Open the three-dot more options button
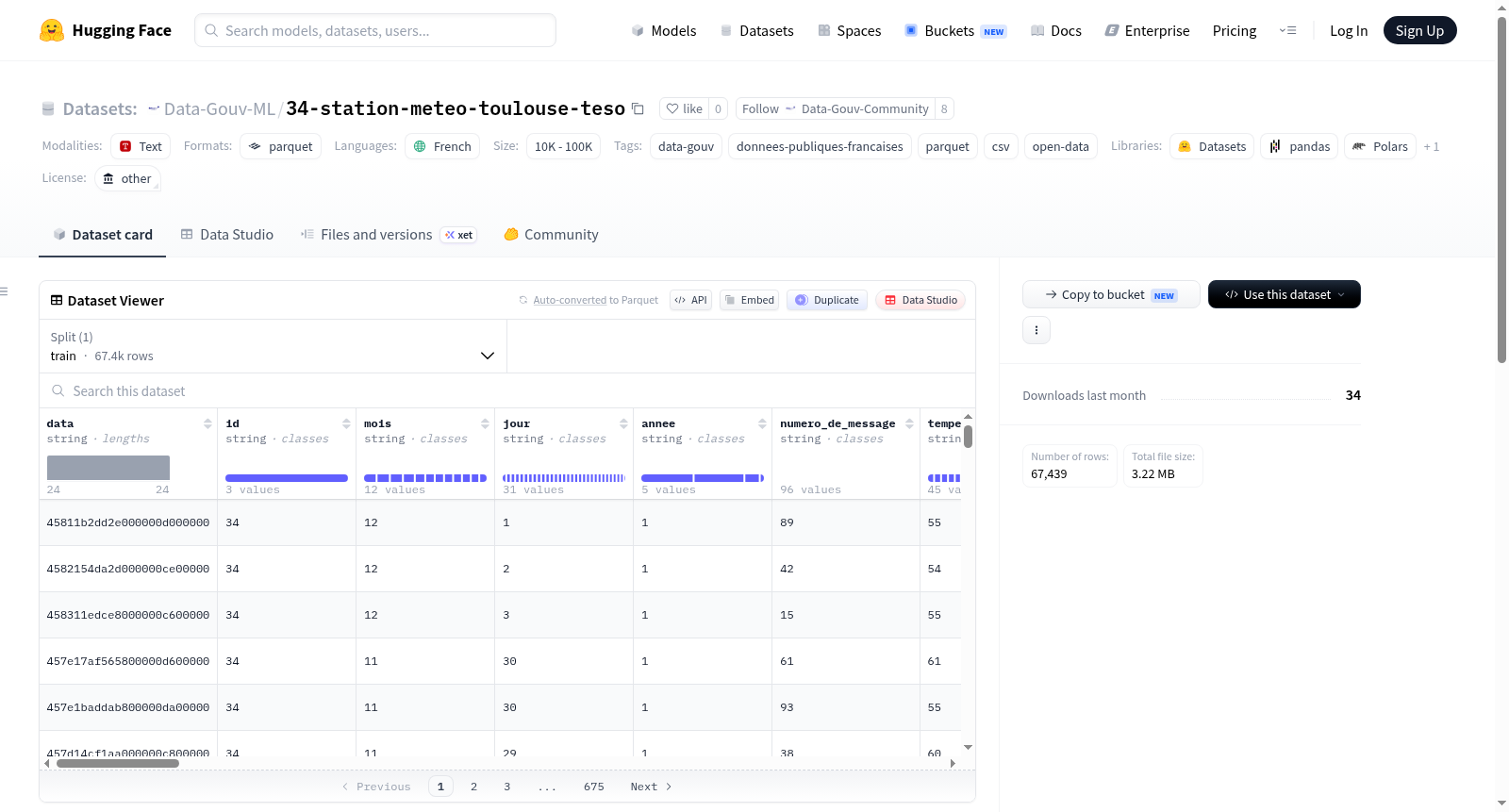1509x812 pixels. tap(1036, 330)
